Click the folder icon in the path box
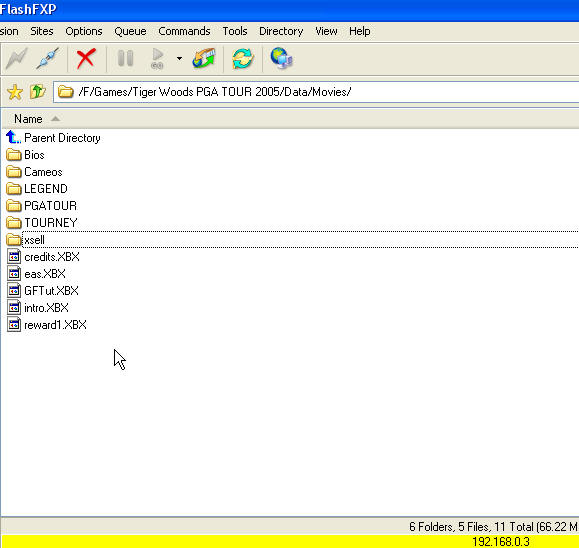The image size is (579, 548). coord(65,92)
